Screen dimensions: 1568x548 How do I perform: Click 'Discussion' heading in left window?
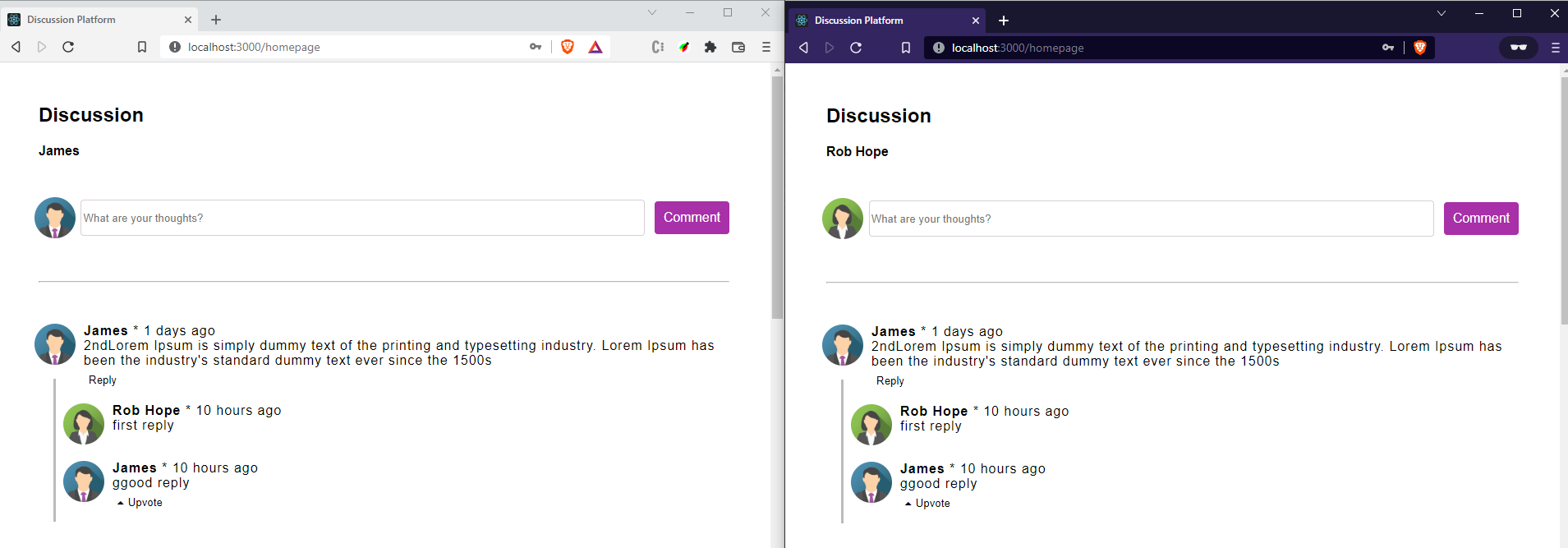point(91,115)
